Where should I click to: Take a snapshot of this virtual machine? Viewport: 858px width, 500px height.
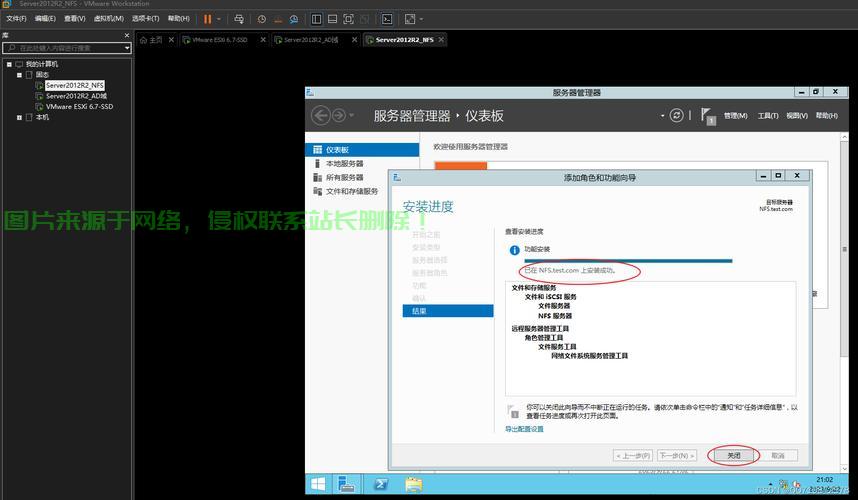262,19
